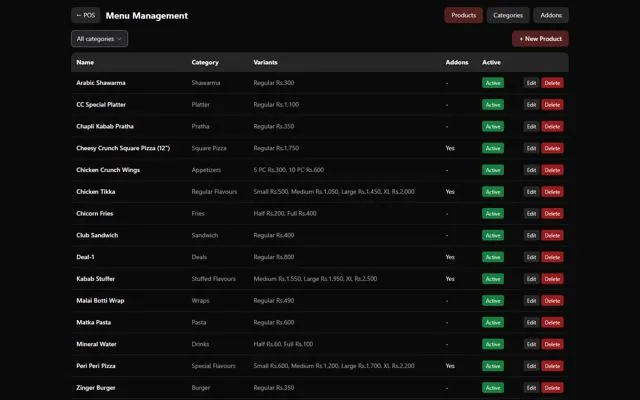Delete CC Special Platter

(x=552, y=104)
